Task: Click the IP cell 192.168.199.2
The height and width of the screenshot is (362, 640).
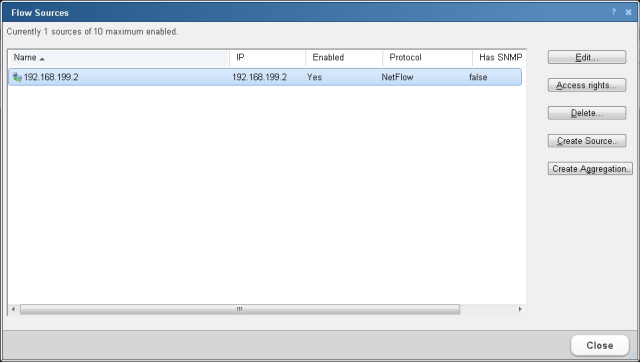Action: tap(259, 77)
